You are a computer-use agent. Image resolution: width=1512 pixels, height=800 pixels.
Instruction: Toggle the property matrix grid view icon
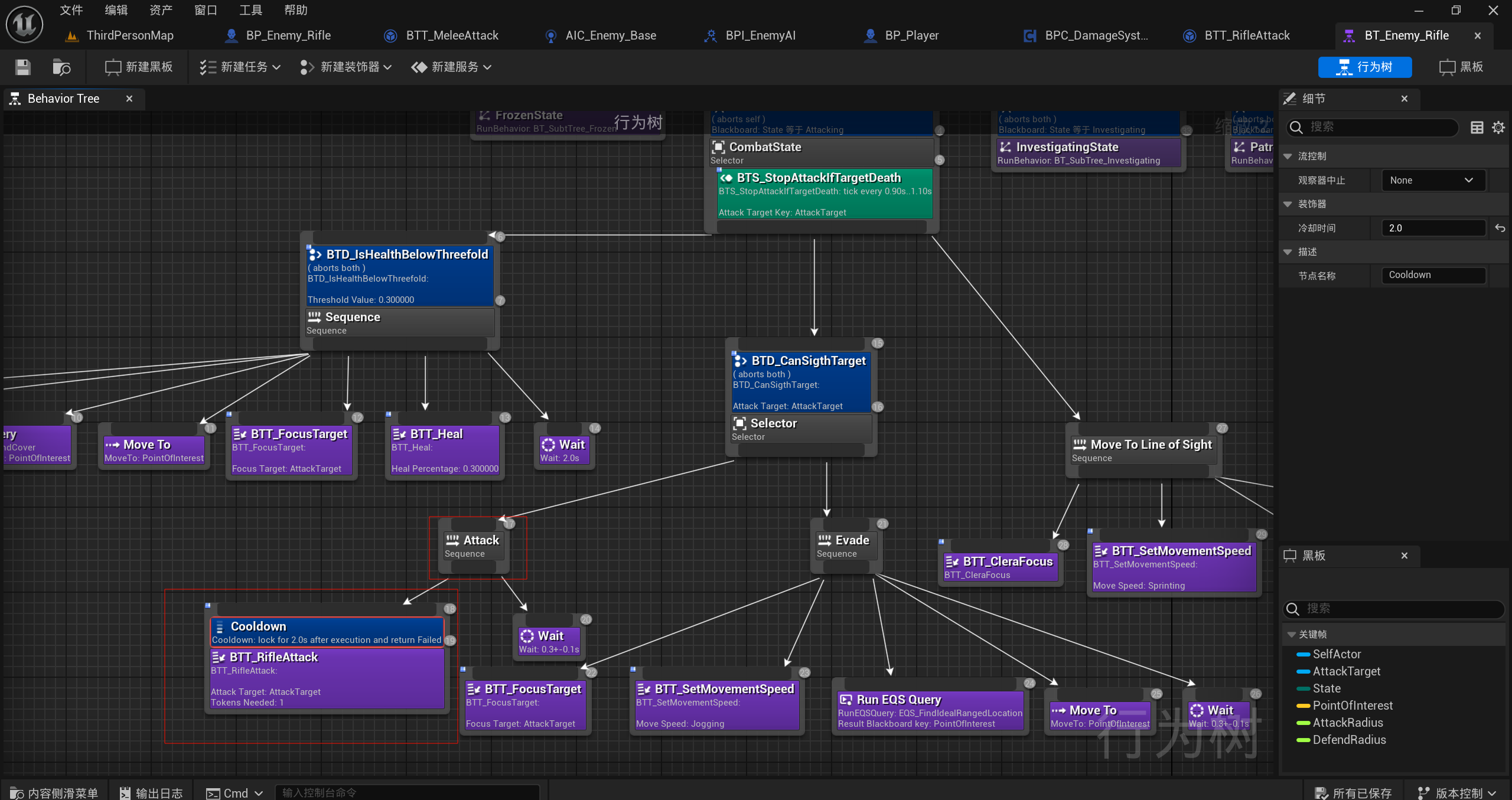[1477, 128]
